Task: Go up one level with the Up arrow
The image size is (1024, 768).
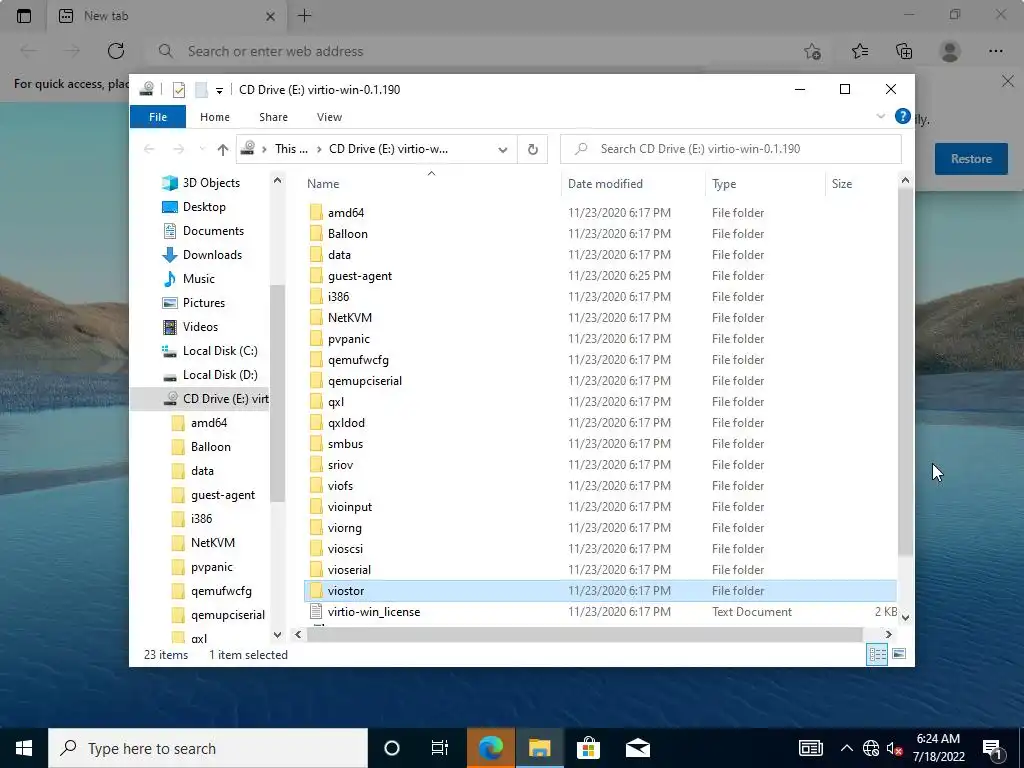Action: tap(223, 150)
